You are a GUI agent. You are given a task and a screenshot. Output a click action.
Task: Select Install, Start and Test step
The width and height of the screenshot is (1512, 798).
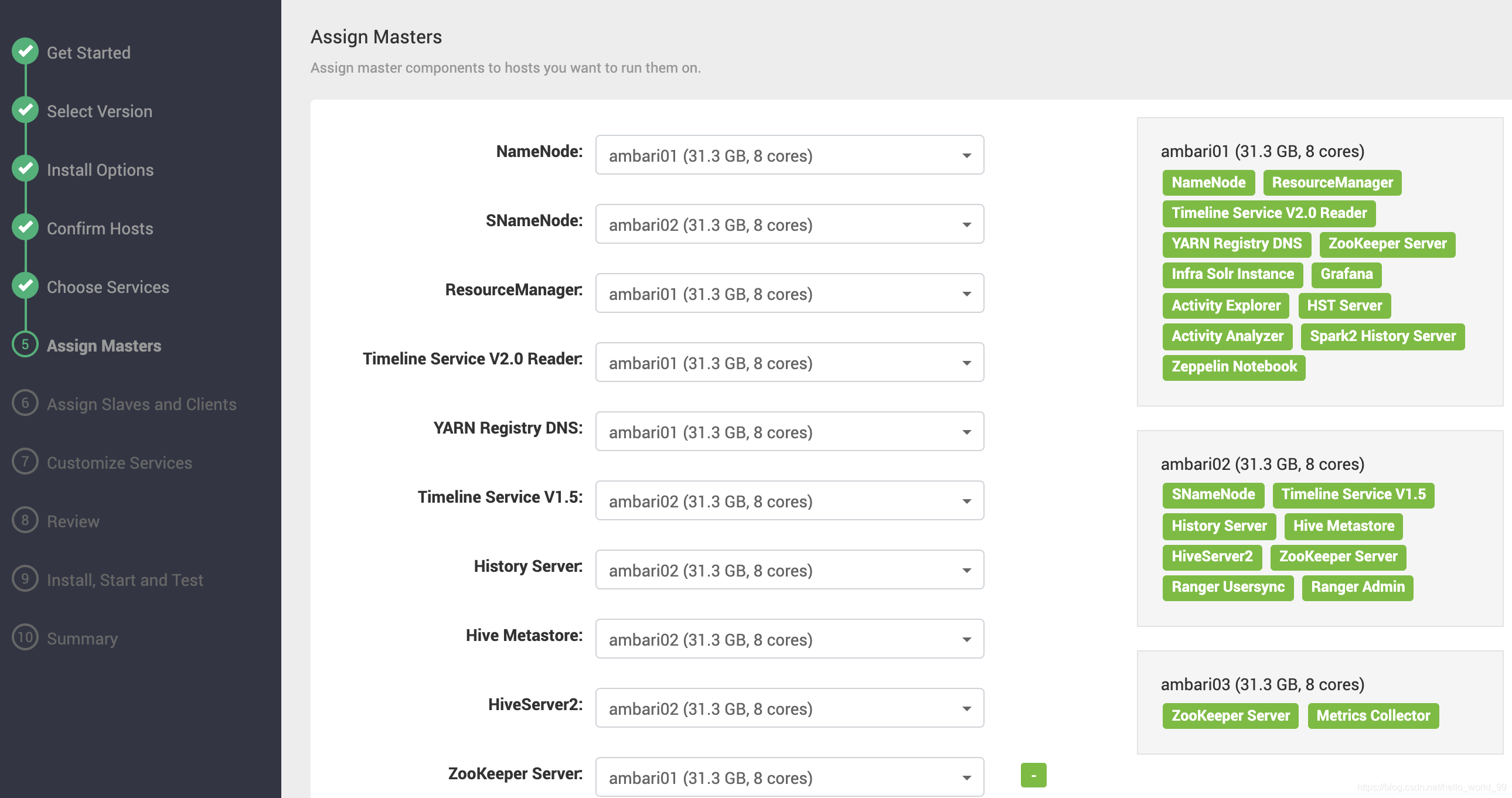click(125, 581)
